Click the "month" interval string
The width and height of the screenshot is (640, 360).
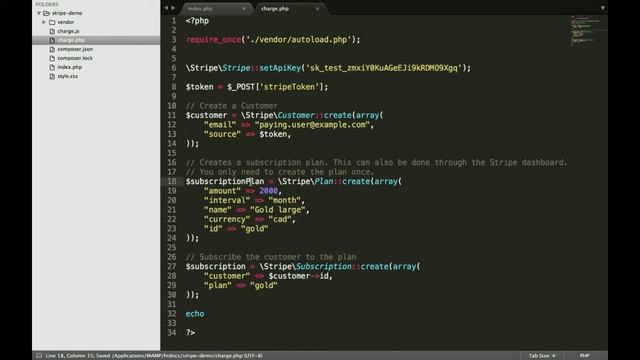click(x=284, y=200)
